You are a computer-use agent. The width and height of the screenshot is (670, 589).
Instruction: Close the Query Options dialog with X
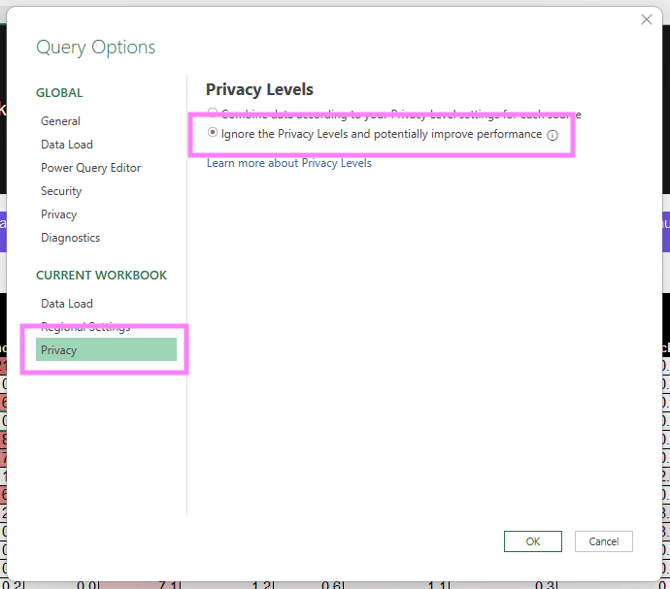click(x=646, y=19)
